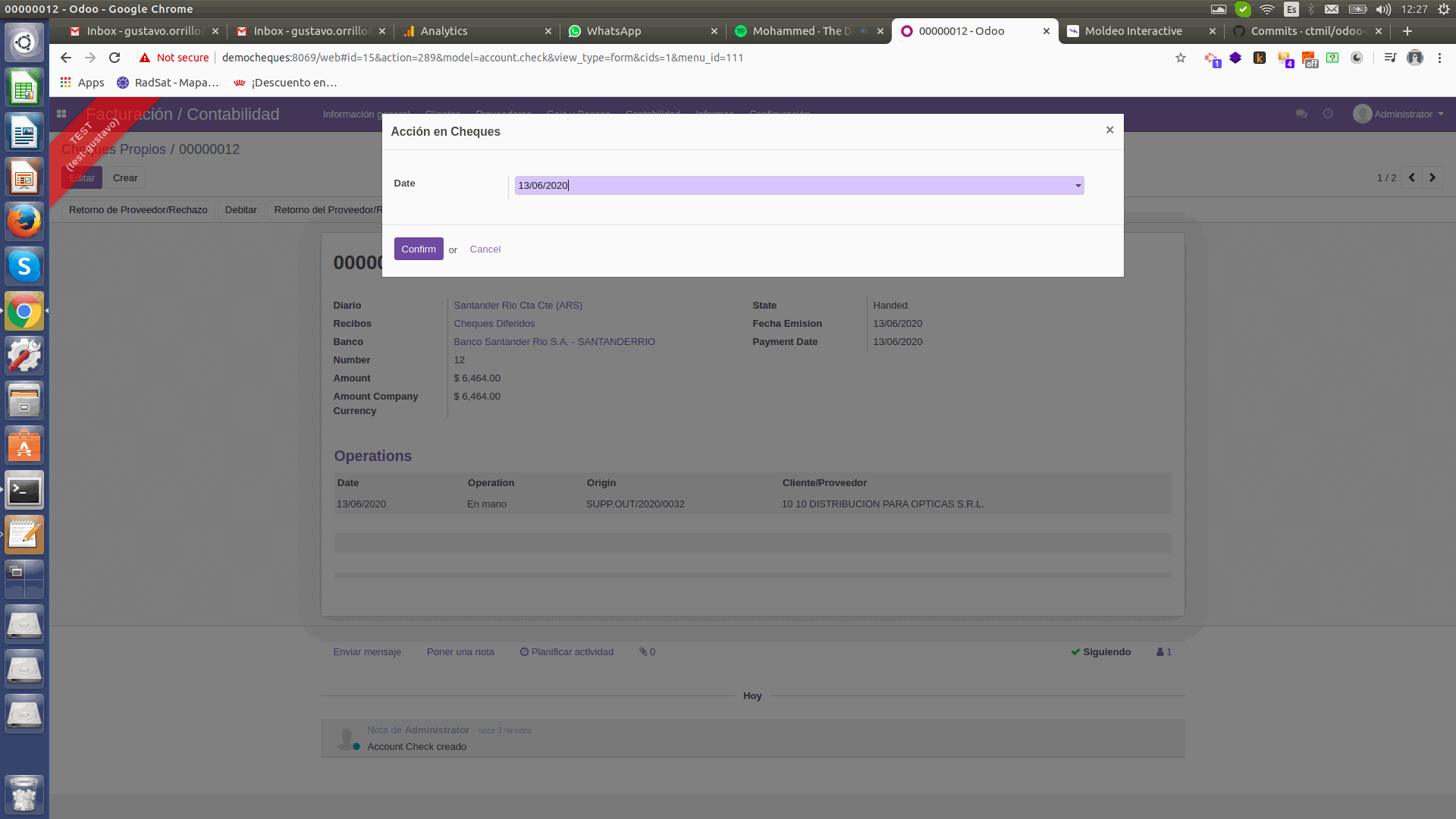Switch to the Mohammed Spotify tab
This screenshot has width=1456, height=819.
pos(809,31)
